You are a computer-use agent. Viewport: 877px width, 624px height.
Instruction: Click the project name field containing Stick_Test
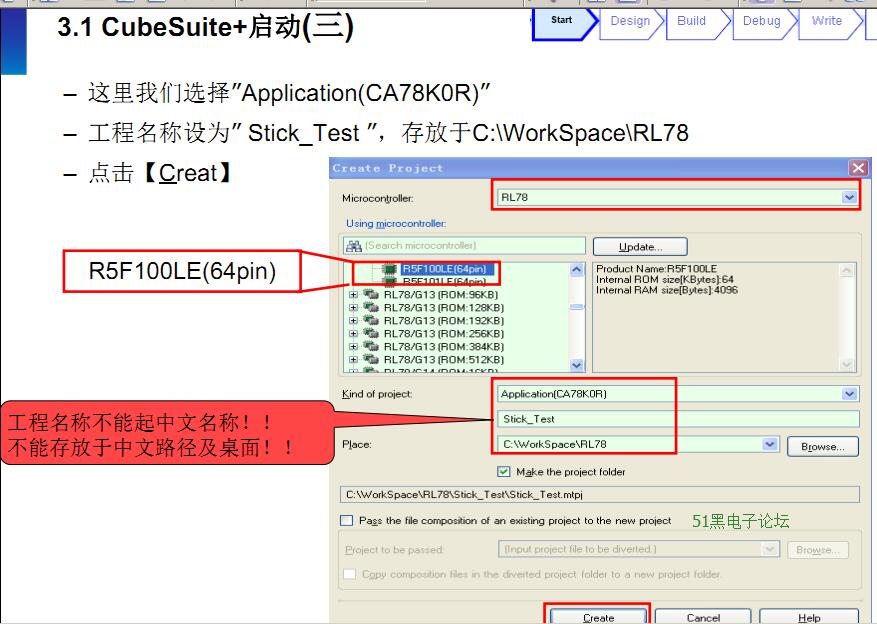click(678, 419)
